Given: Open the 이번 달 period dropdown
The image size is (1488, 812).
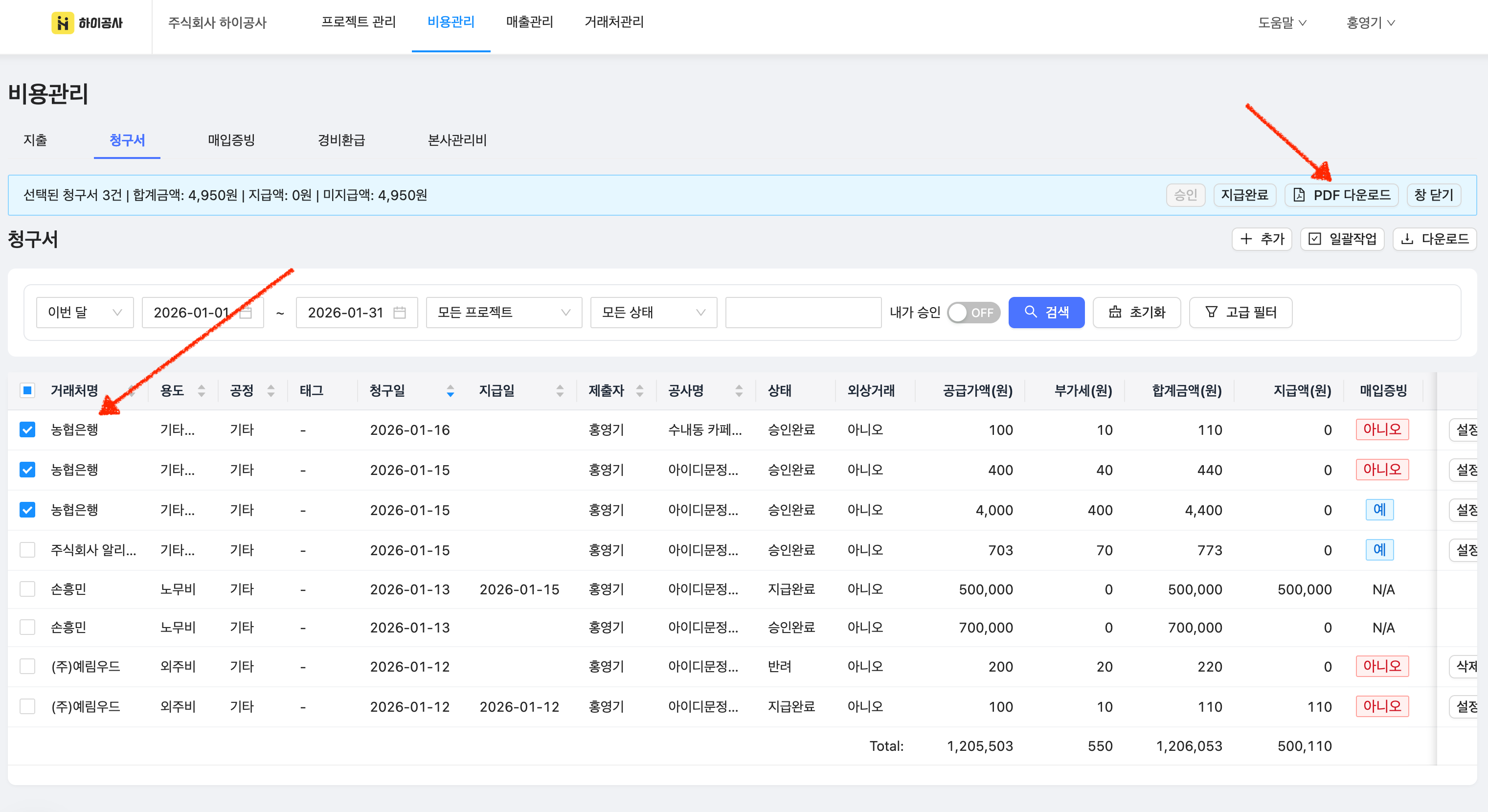Looking at the screenshot, I should [x=84, y=313].
